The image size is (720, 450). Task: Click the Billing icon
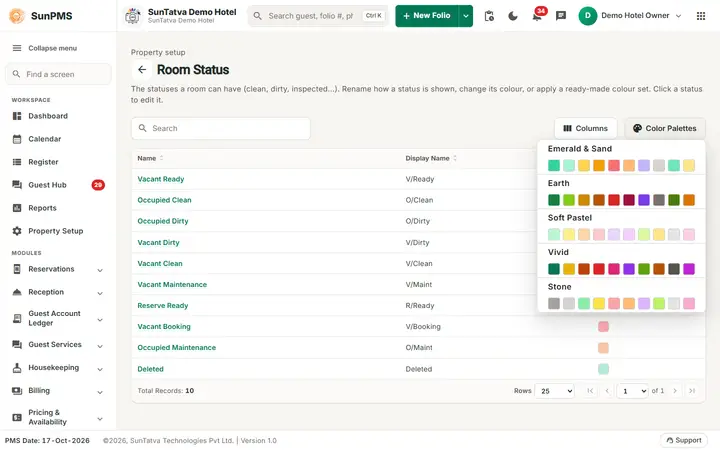17,391
